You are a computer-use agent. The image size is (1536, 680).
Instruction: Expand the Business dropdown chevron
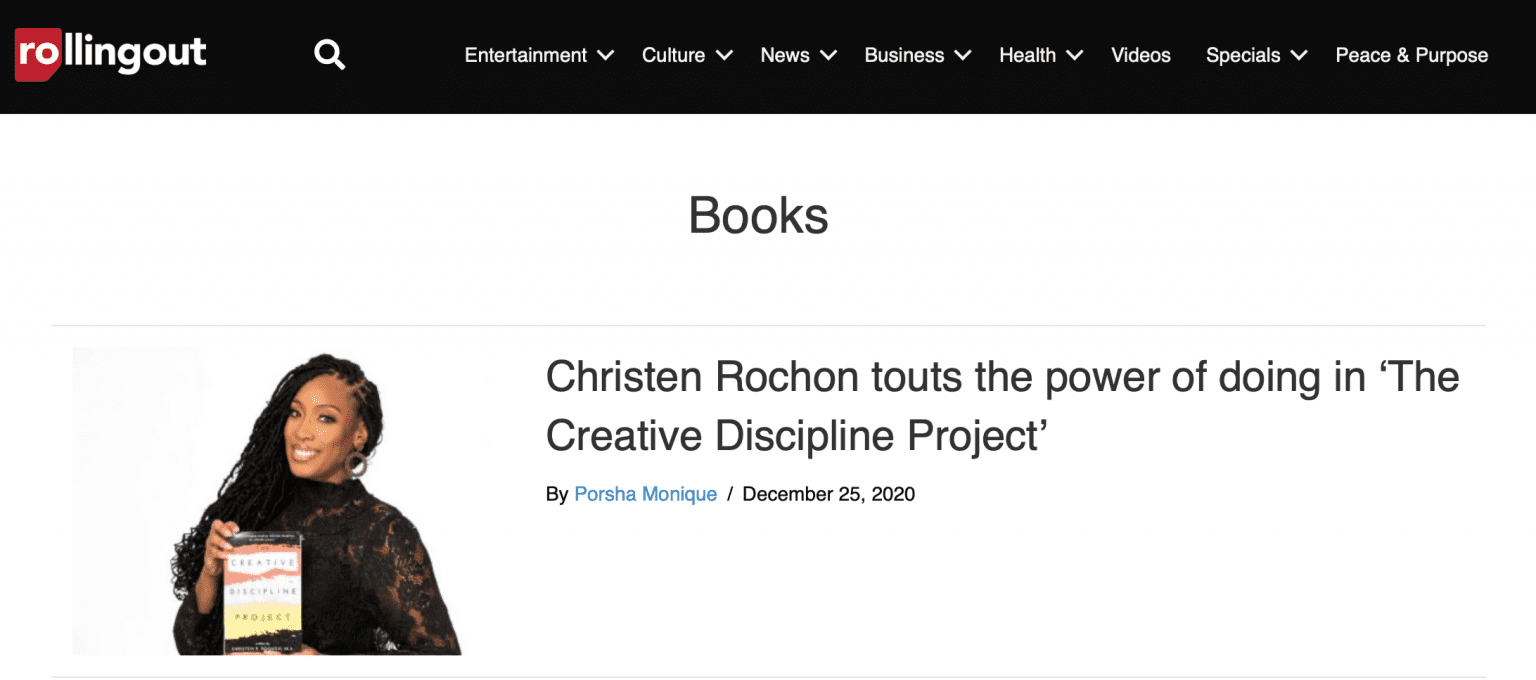point(962,56)
